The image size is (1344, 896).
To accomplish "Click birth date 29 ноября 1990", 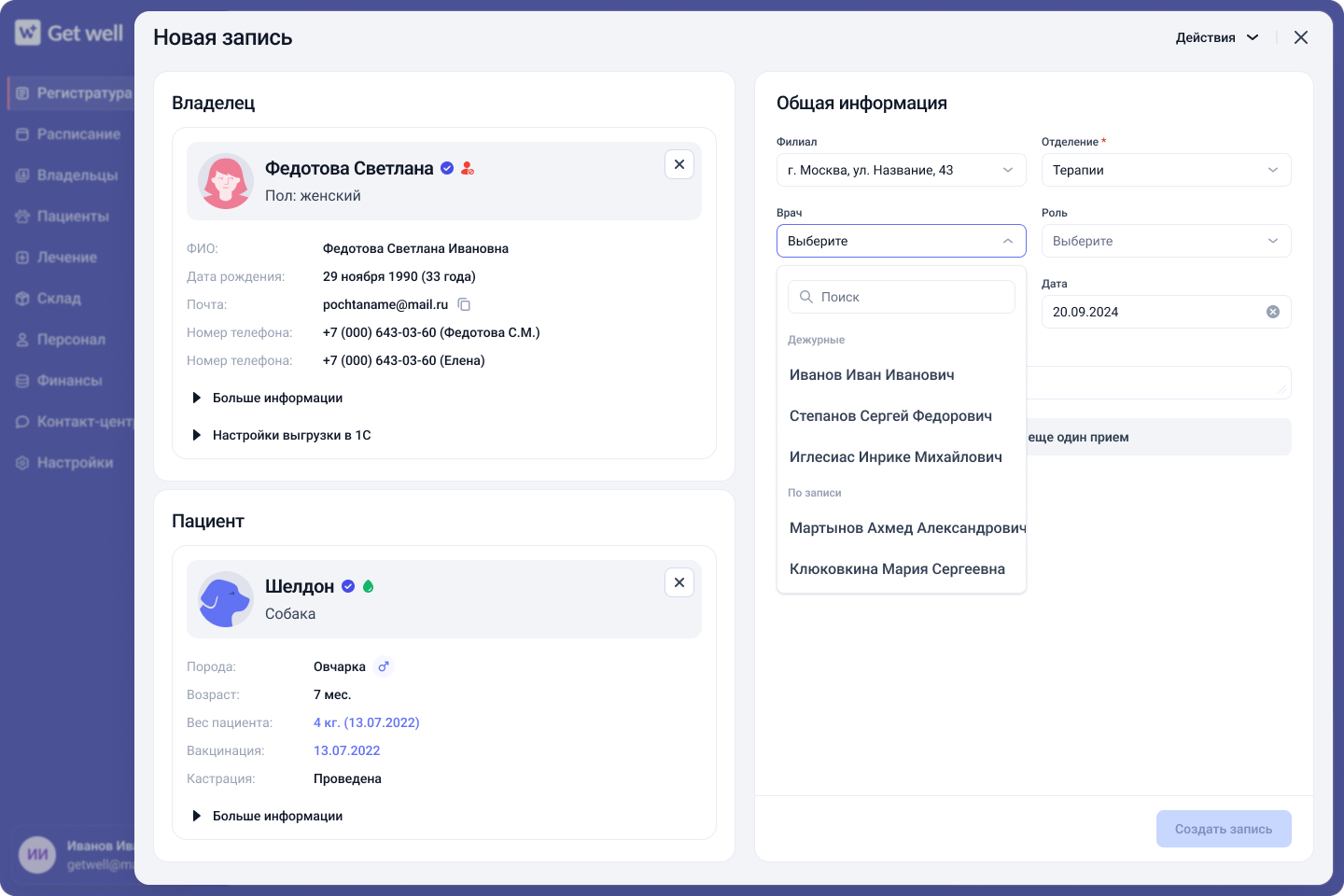I will [399, 276].
